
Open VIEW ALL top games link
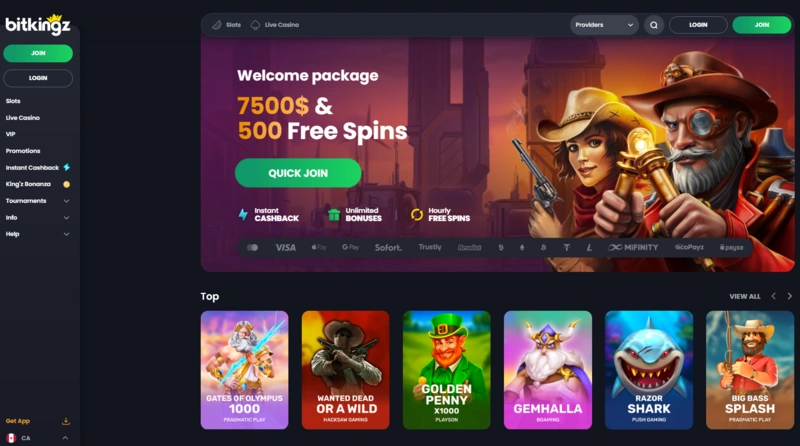[x=745, y=296]
